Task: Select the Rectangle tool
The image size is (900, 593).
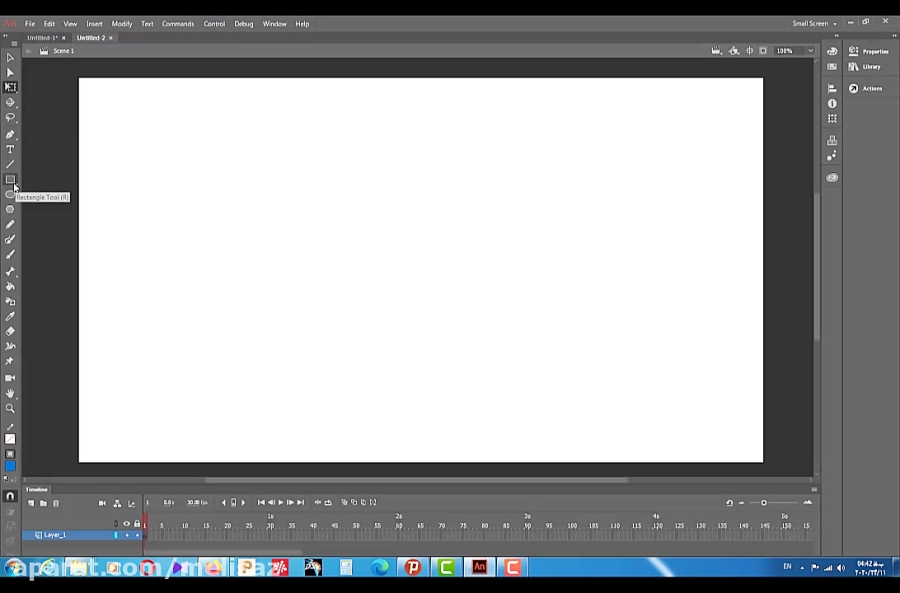Action: (x=10, y=181)
